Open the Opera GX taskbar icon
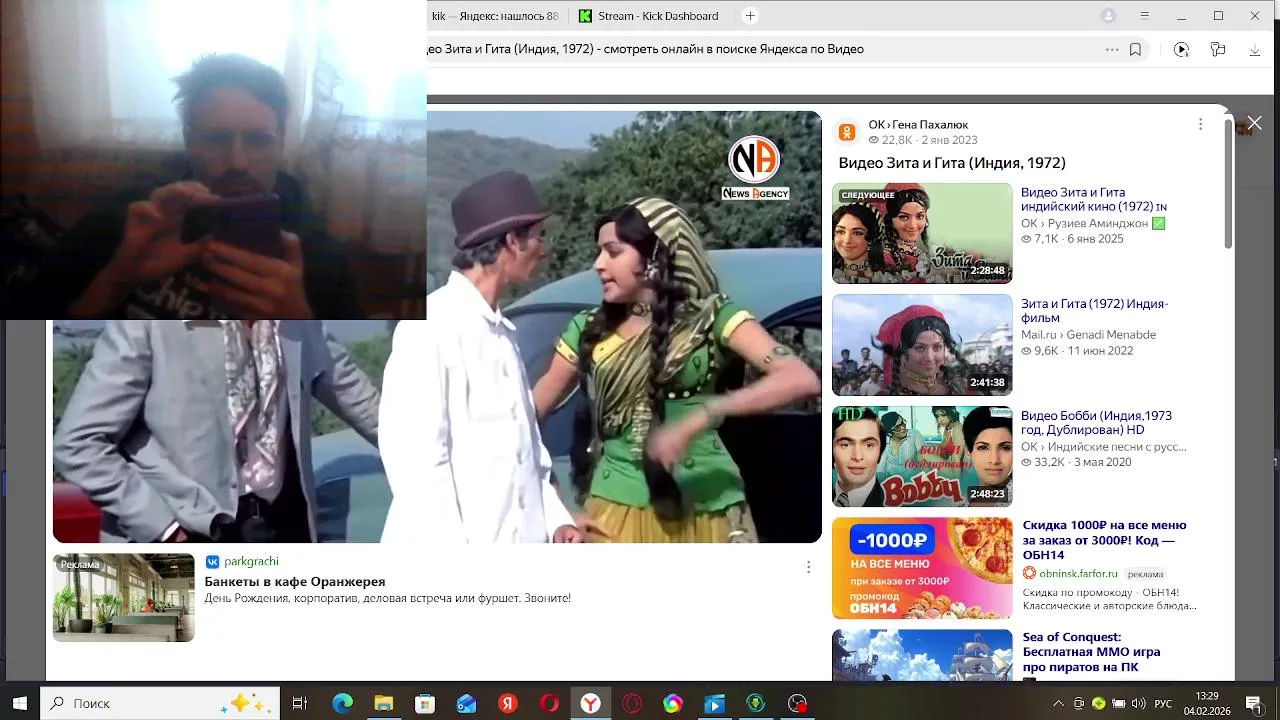Viewport: 1280px width, 720px height. (x=632, y=703)
